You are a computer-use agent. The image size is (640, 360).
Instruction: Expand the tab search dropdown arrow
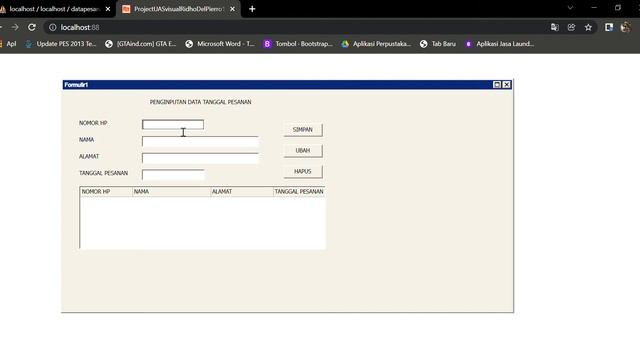click(570, 8)
